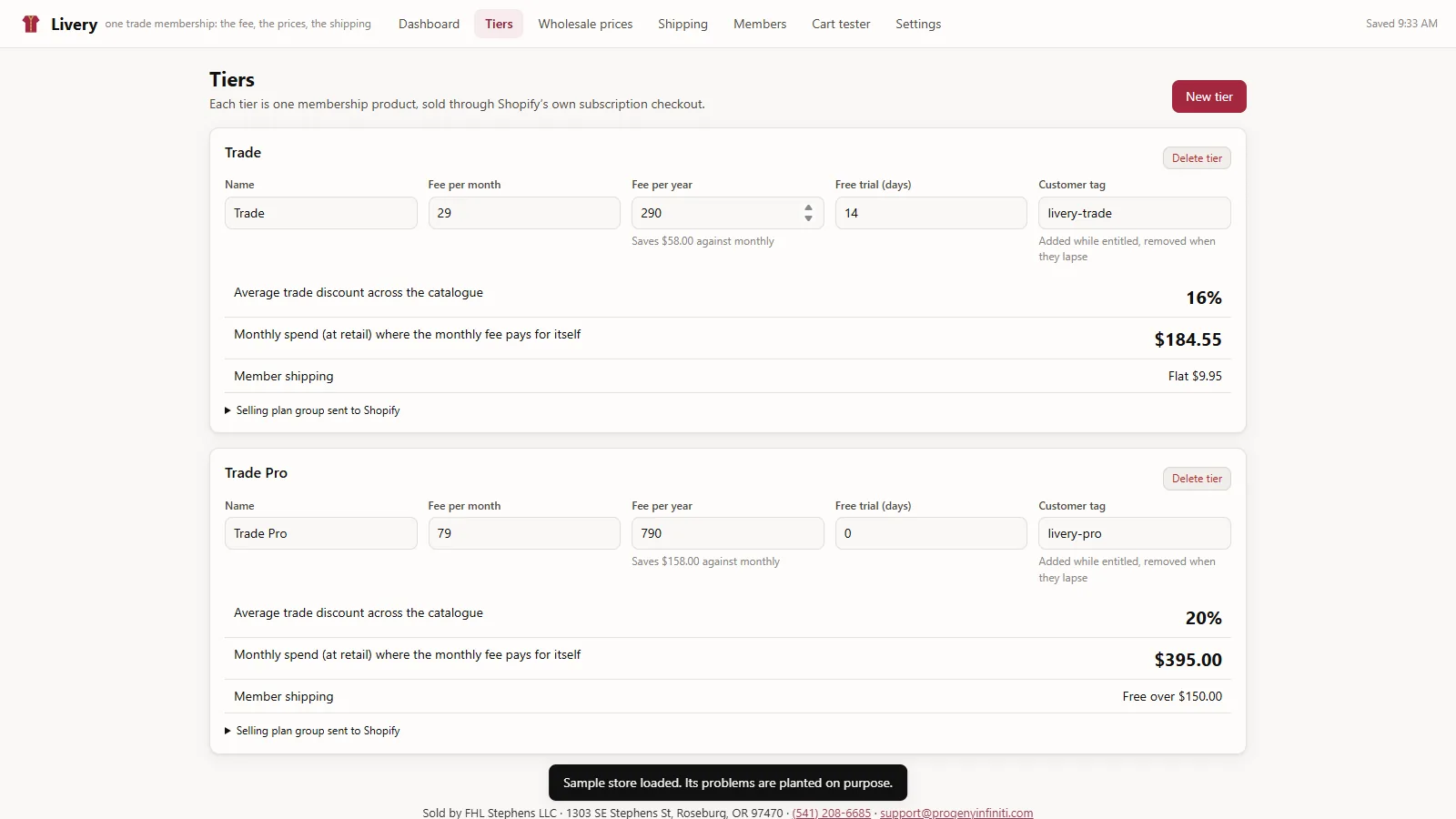Screen dimensions: 1456x819
Task: Open the Settings tab
Action: pos(918,24)
